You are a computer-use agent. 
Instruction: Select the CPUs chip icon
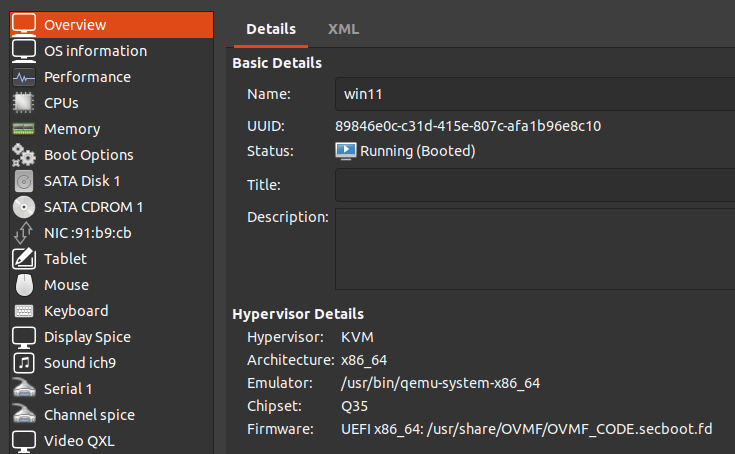pyautogui.click(x=25, y=102)
